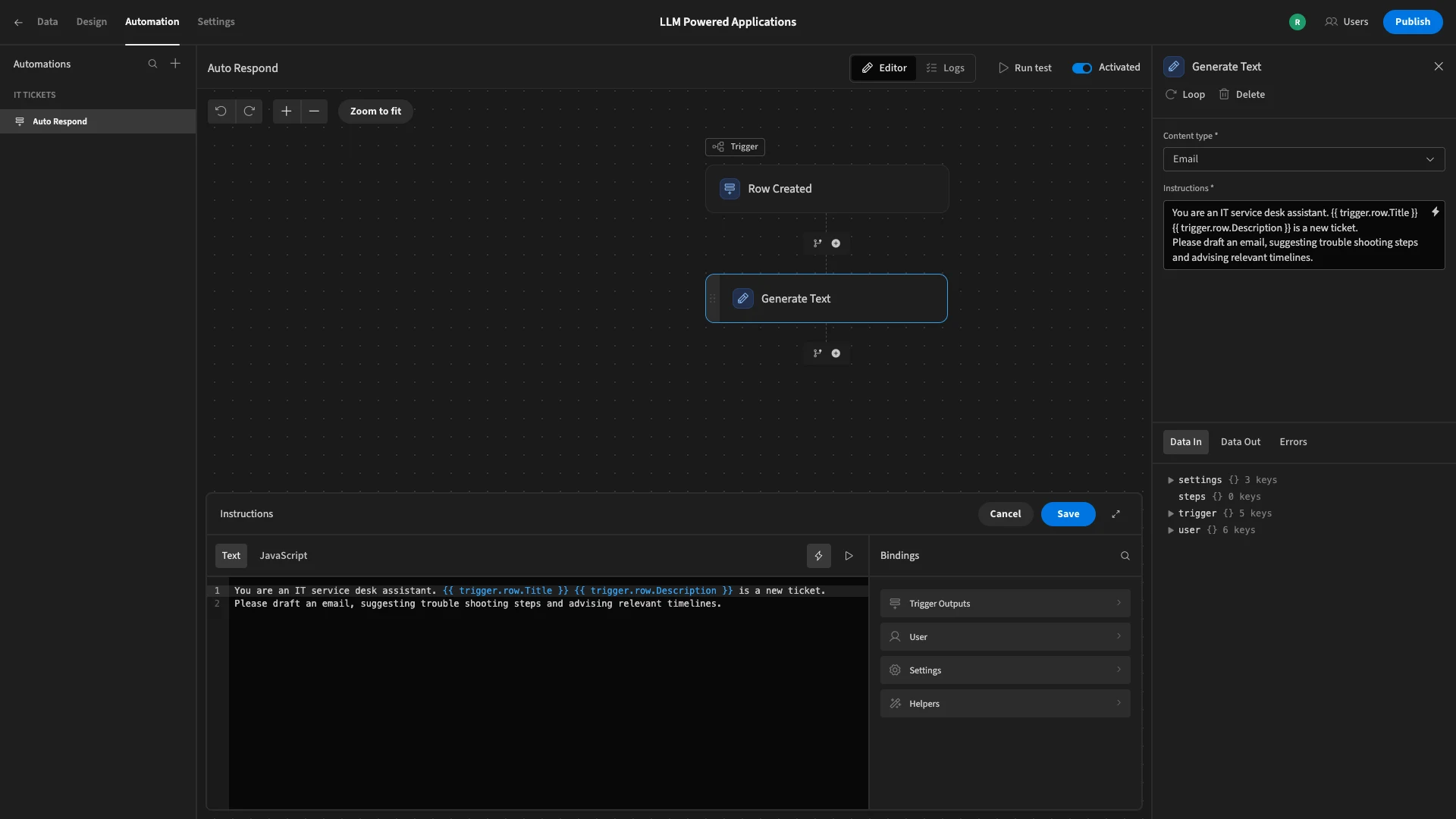1456x819 pixels.
Task: Select the Data In tab
Action: [x=1185, y=442]
